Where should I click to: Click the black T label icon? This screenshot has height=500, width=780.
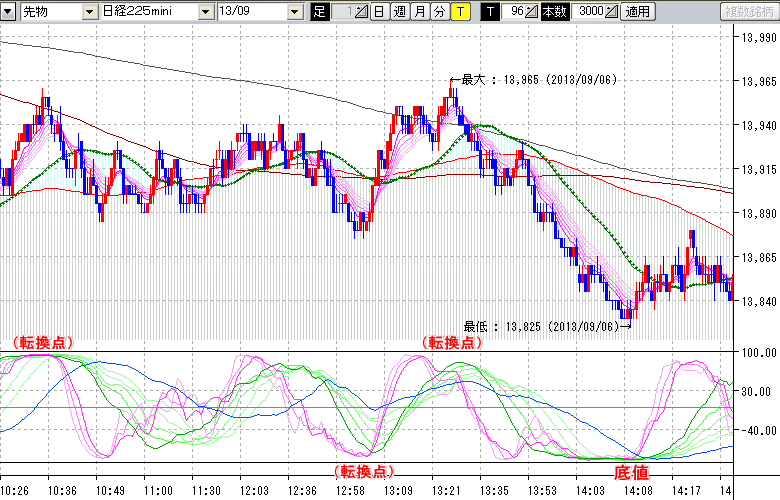pos(489,12)
